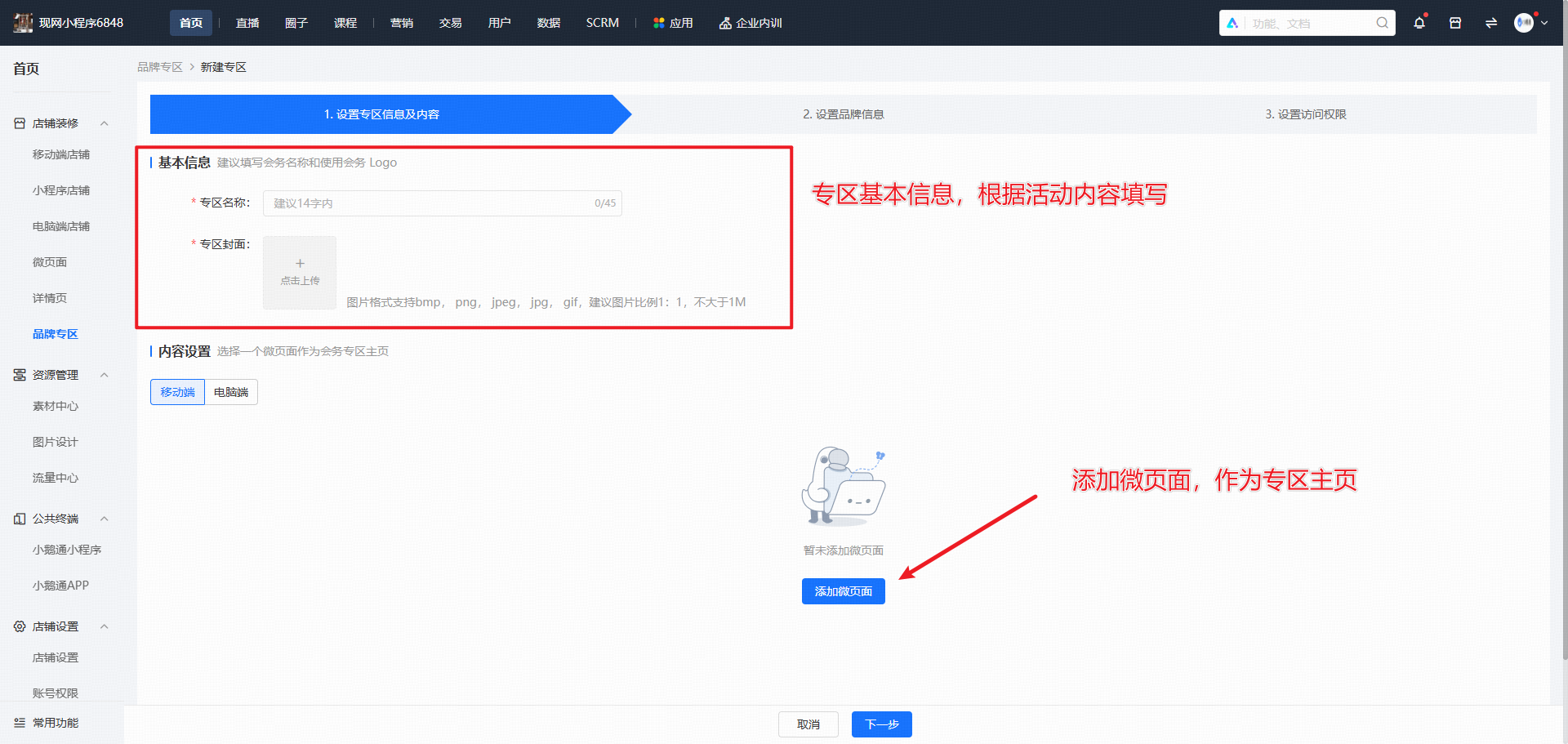Open 微页面 in sidebar
1568x744 pixels.
50,262
